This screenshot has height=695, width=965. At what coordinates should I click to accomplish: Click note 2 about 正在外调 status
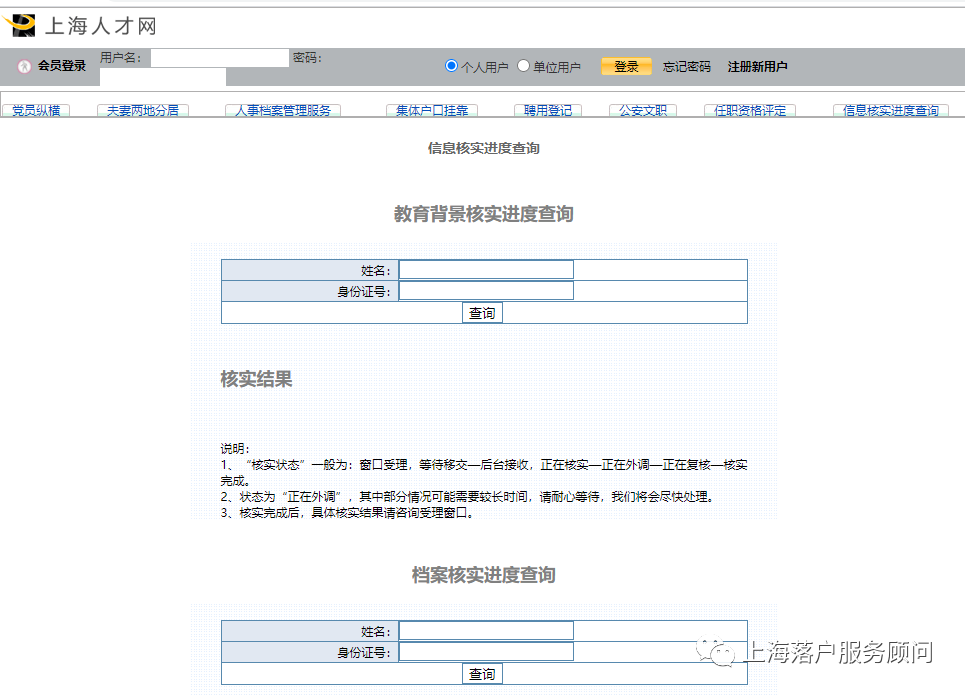467,496
